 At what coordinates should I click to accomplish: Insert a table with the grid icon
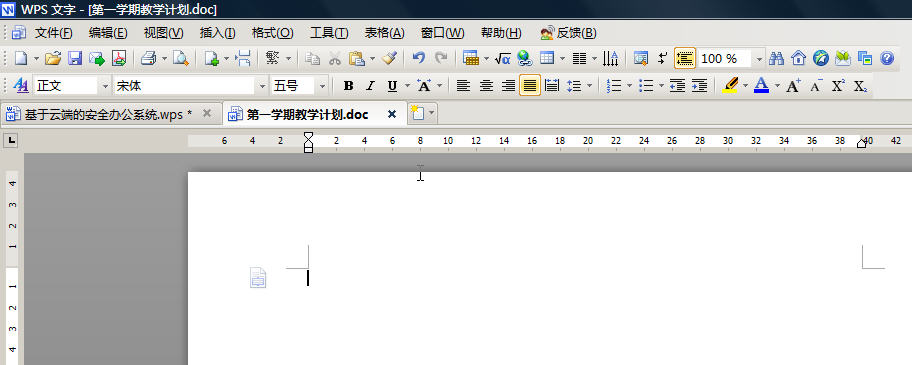click(547, 58)
